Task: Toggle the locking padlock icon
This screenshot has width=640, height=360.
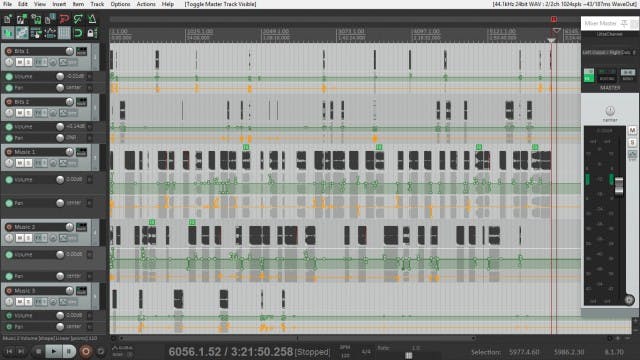Action: pyautogui.click(x=91, y=33)
